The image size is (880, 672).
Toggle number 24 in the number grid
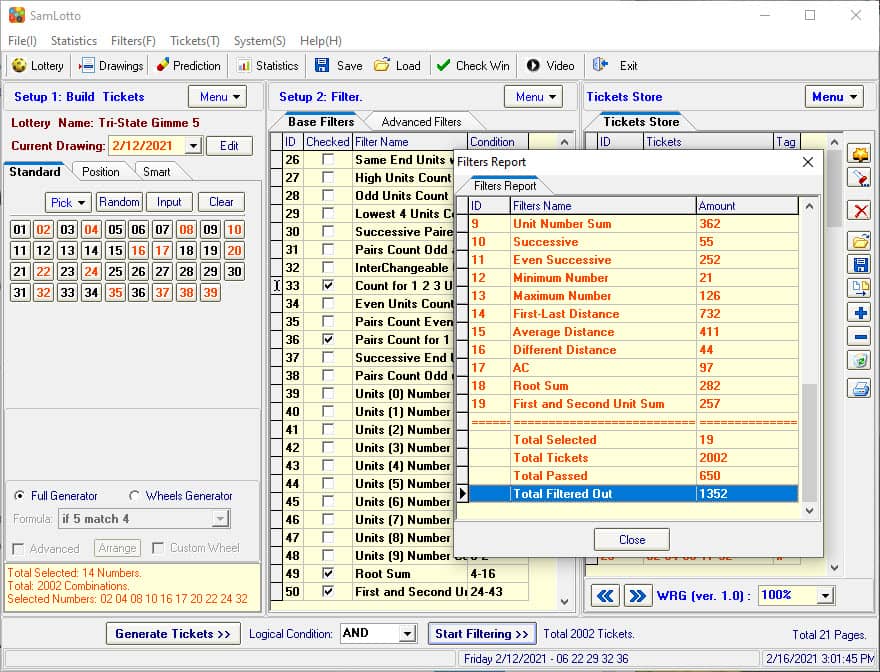[91, 272]
